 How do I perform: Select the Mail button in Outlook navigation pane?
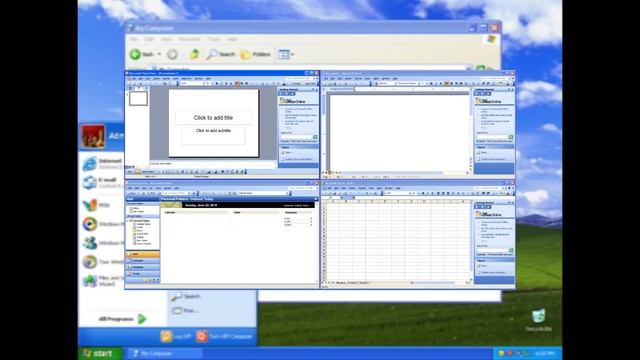(x=142, y=254)
